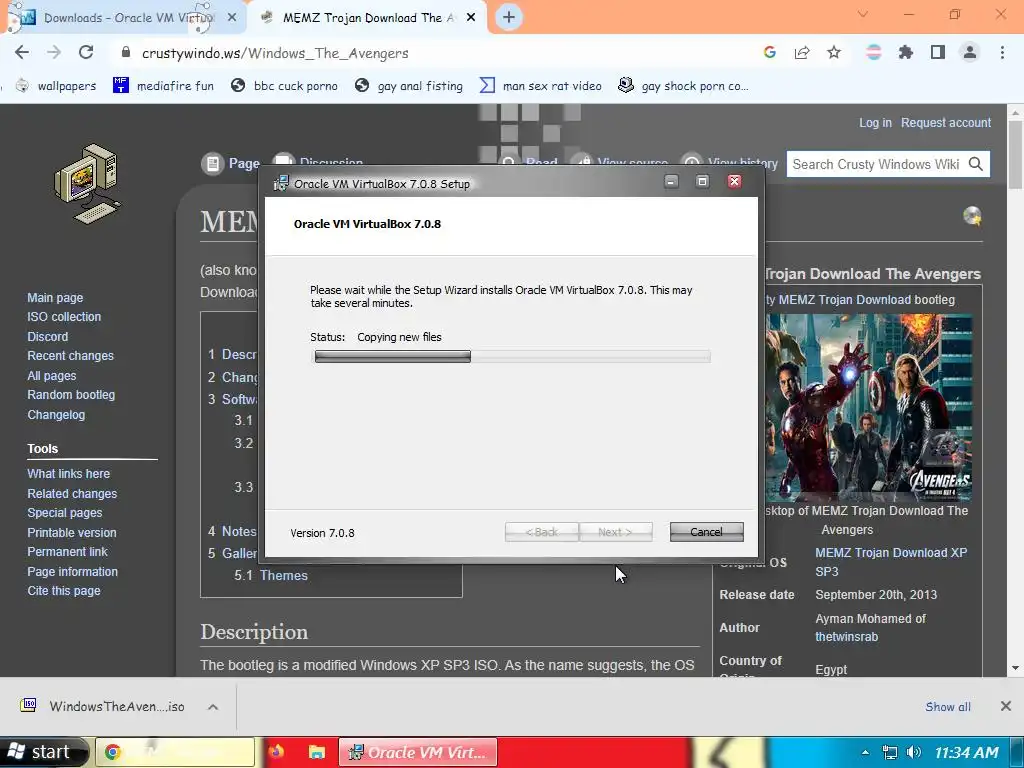This screenshot has width=1024, height=768.
Task: Click the Log in link
Action: [875, 123]
